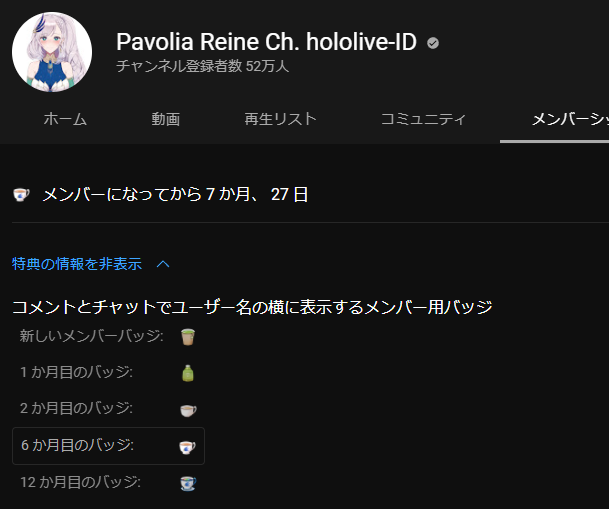Click the channel title Pavolia Reine Ch. hololive-ID
The image size is (609, 509).
click(x=266, y=42)
